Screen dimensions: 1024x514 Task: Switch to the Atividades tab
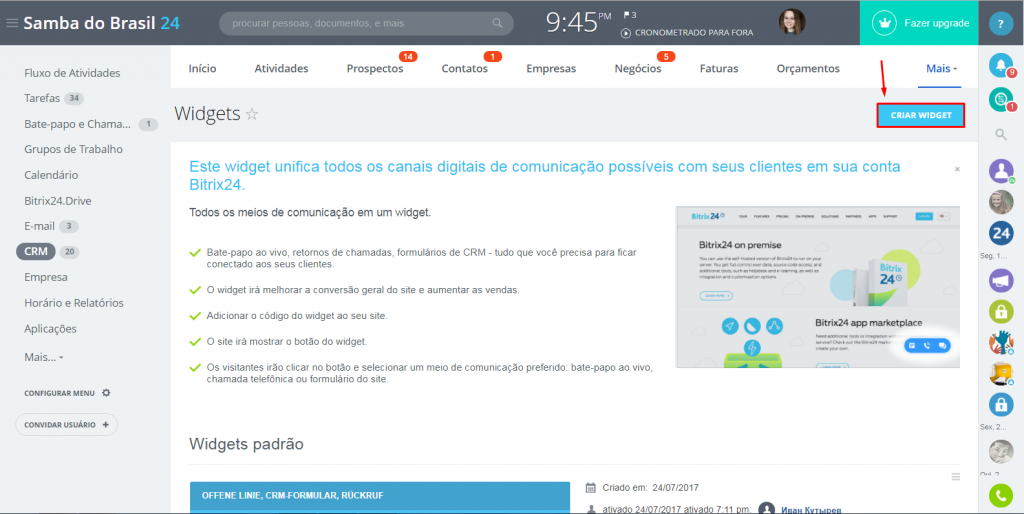pos(281,69)
